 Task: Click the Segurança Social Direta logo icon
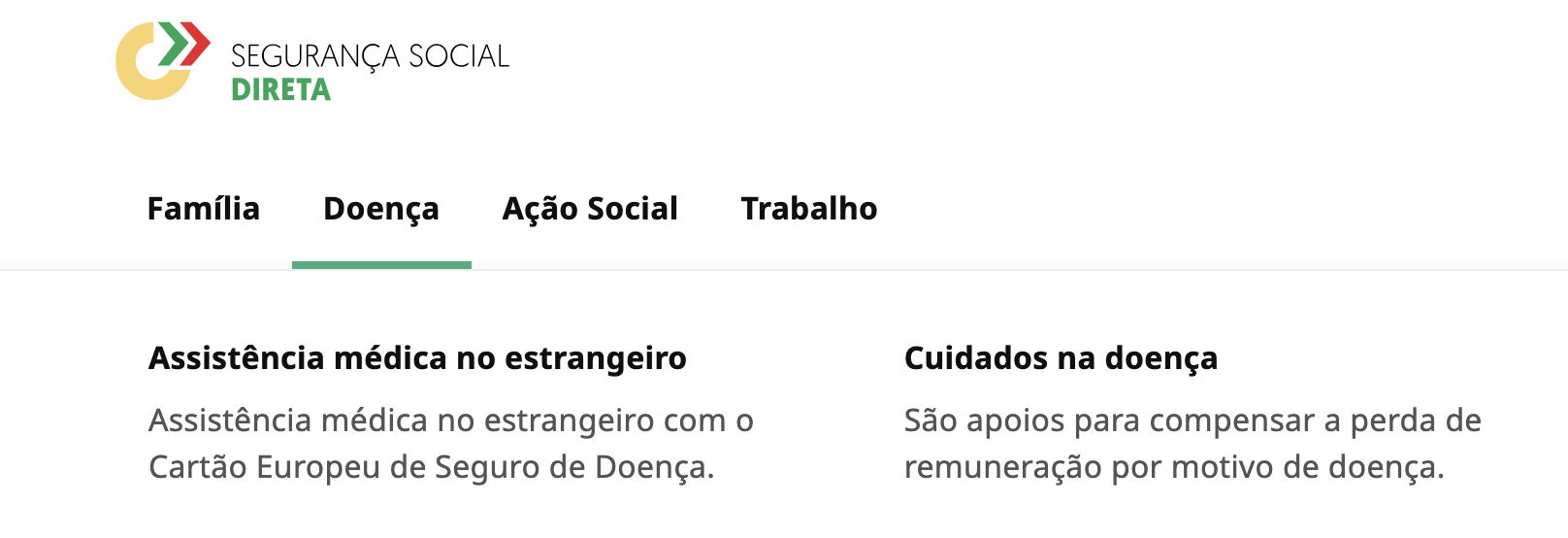click(162, 60)
